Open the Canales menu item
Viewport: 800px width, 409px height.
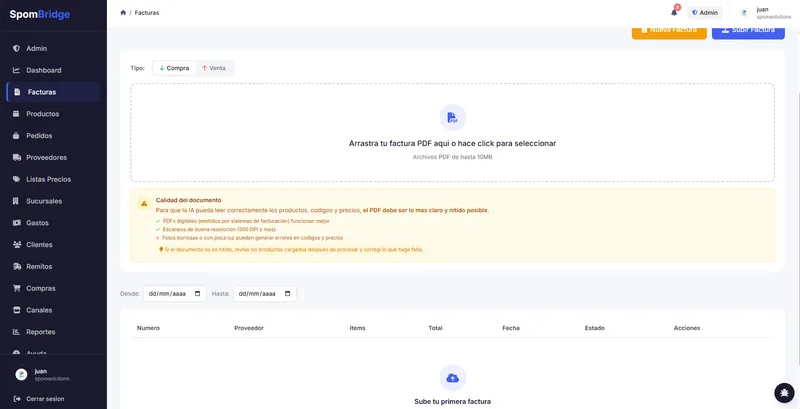[53, 310]
